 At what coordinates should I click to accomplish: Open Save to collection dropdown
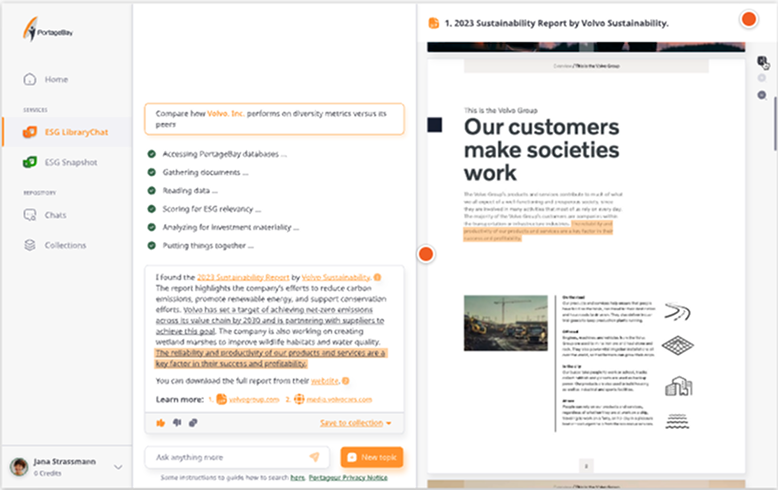[x=355, y=423]
